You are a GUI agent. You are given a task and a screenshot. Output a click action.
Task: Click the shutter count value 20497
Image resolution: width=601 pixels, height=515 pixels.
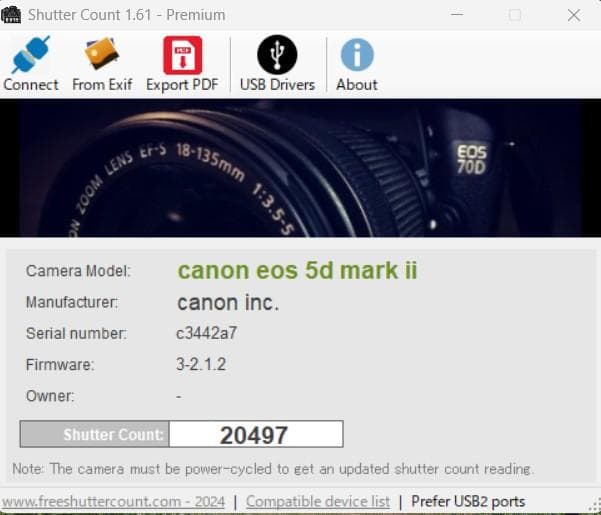pyautogui.click(x=256, y=434)
